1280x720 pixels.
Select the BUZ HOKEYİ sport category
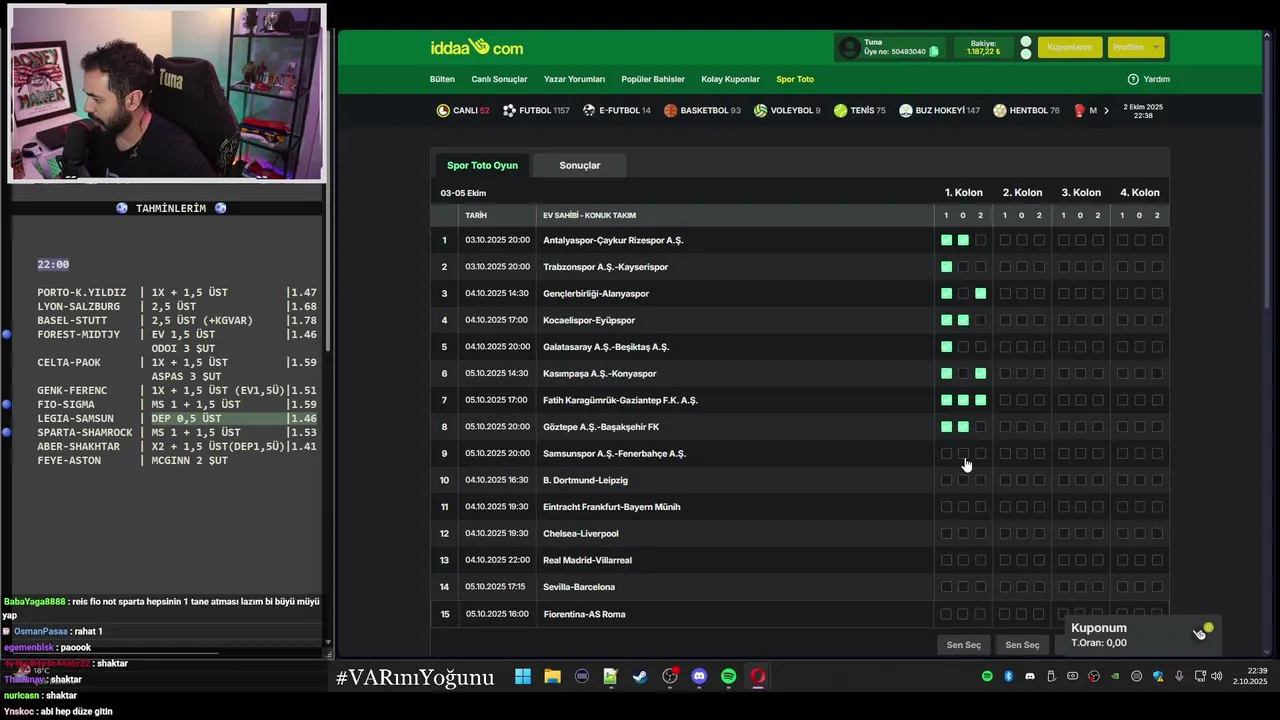(939, 110)
